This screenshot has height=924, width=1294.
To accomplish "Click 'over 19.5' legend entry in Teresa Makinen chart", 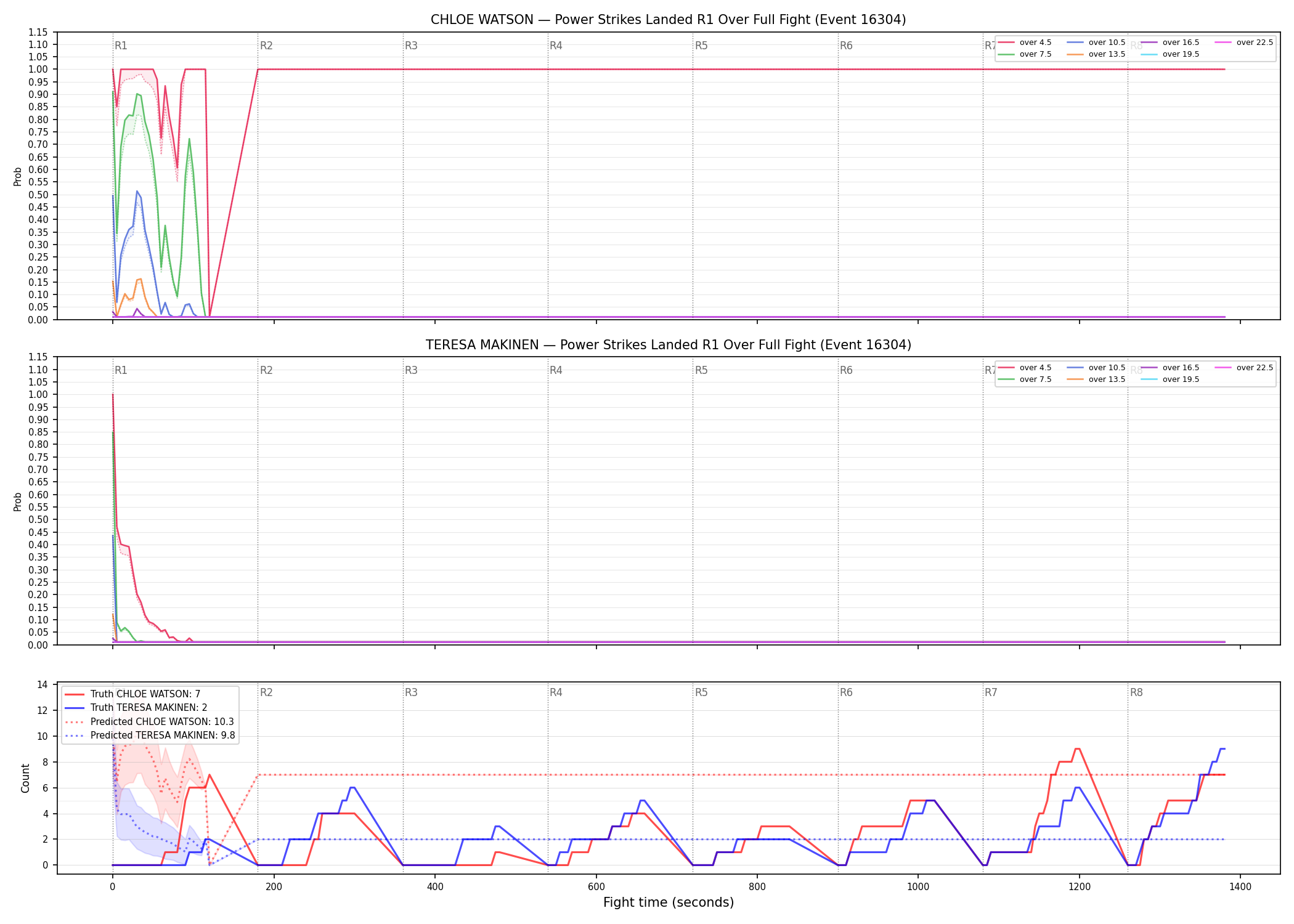I will click(x=1170, y=379).
